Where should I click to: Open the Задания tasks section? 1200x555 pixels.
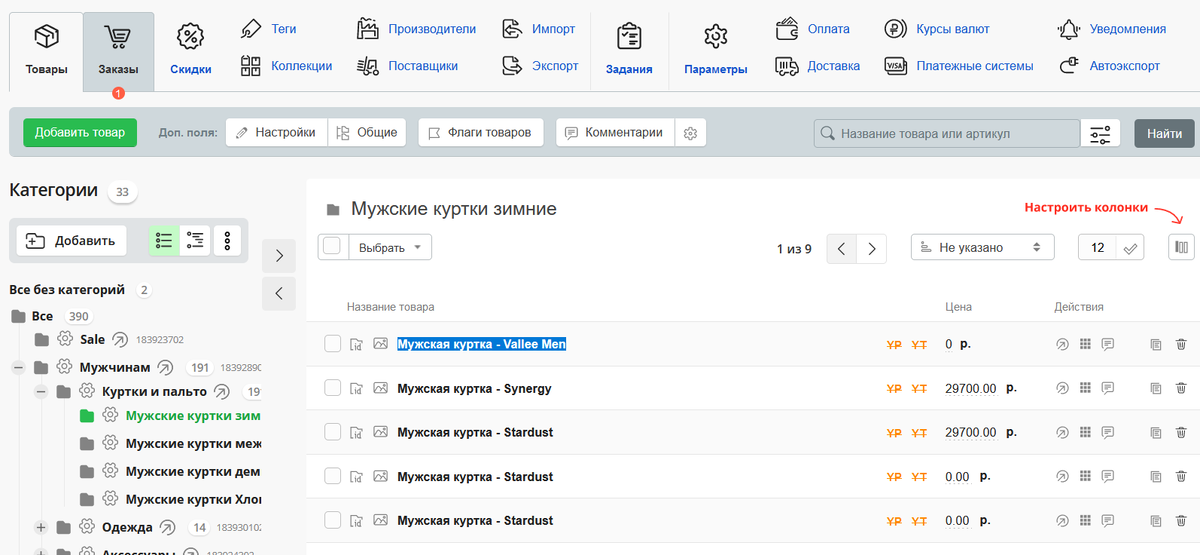(629, 52)
